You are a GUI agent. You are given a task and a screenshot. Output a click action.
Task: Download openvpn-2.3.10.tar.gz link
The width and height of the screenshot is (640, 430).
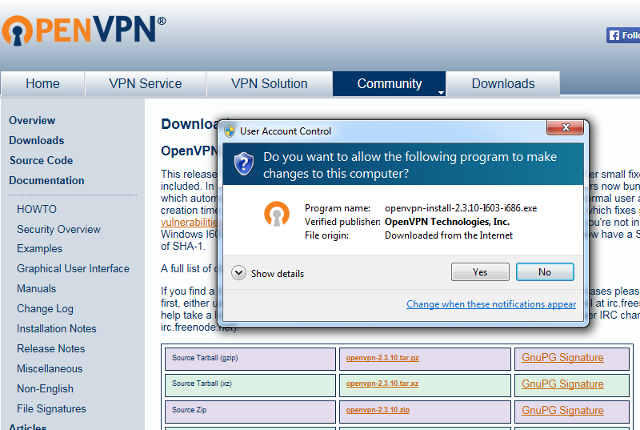(x=382, y=358)
